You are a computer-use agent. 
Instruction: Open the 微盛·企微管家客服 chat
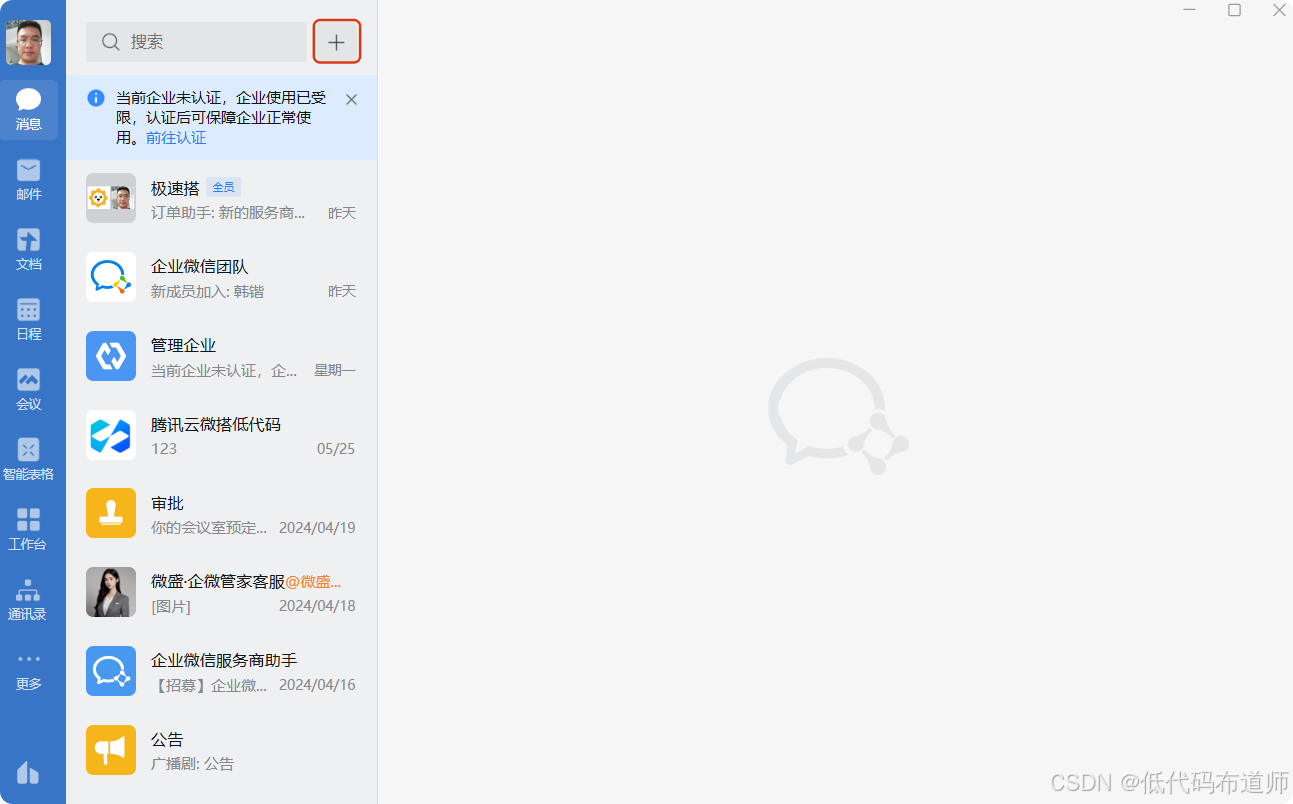tap(221, 592)
